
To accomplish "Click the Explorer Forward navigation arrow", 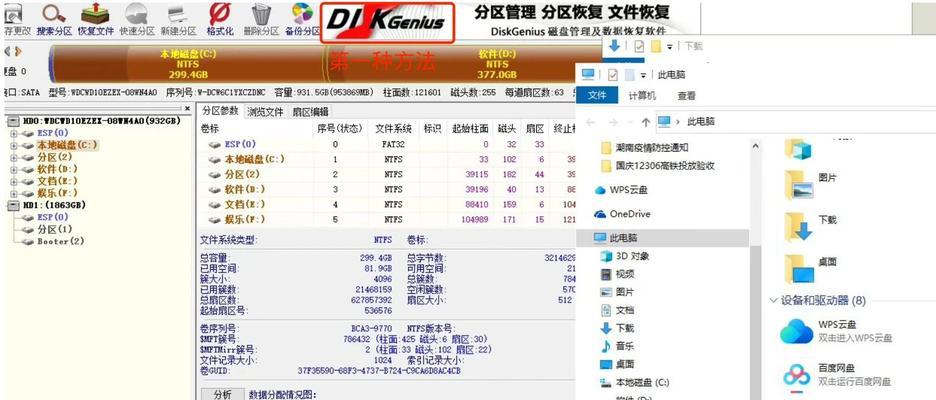I will (x=612, y=122).
